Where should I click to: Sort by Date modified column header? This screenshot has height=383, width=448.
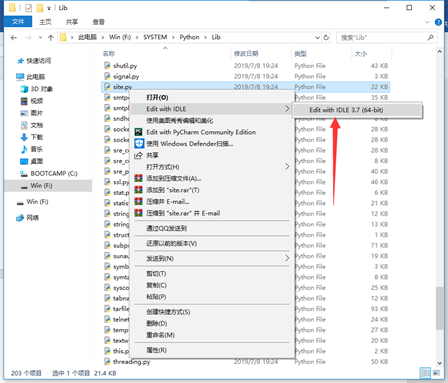point(246,53)
